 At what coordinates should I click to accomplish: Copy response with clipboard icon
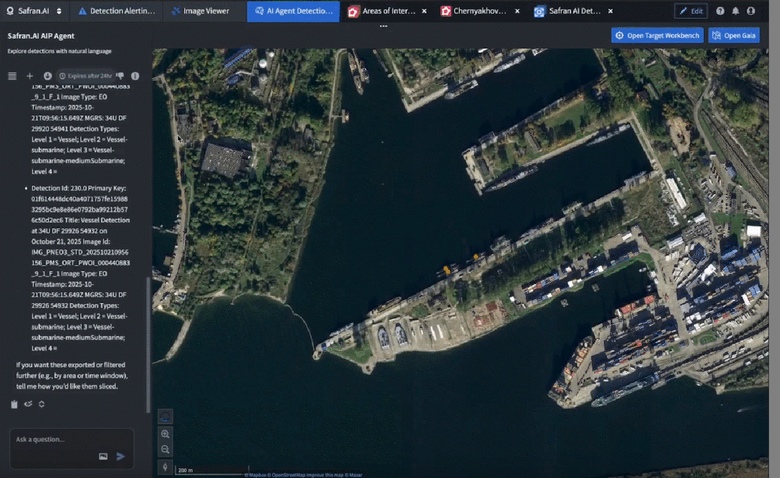14,404
